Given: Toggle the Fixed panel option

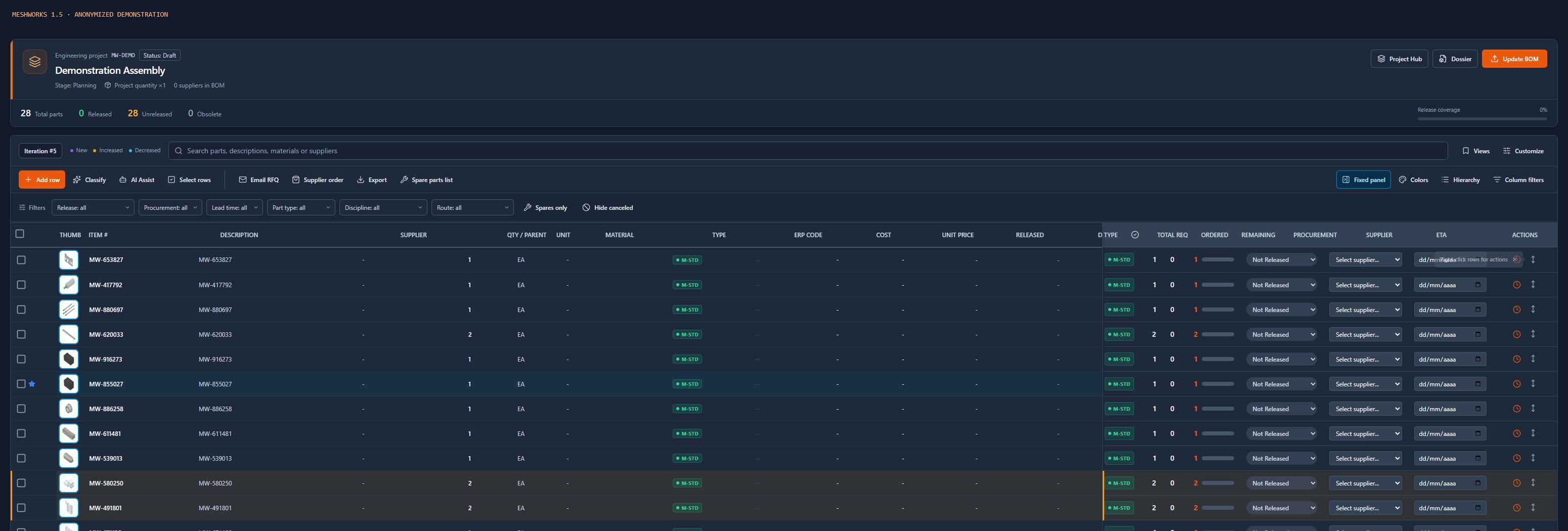Looking at the screenshot, I should [1363, 180].
